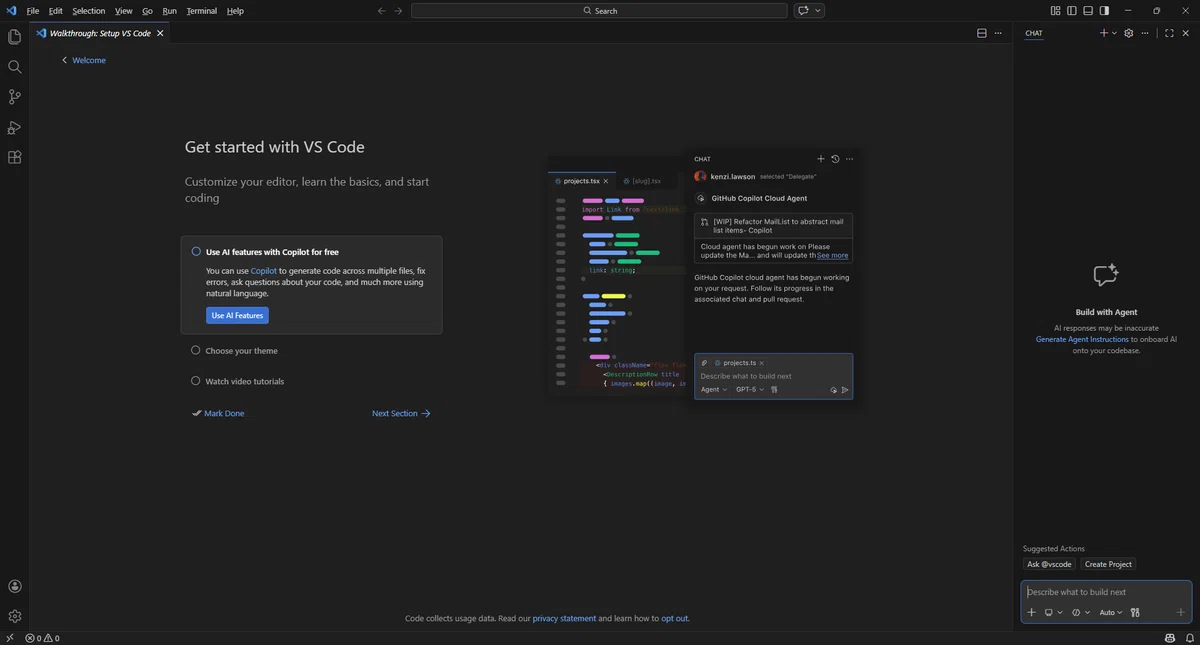Expand the new chat dropdown arrow

1114,33
